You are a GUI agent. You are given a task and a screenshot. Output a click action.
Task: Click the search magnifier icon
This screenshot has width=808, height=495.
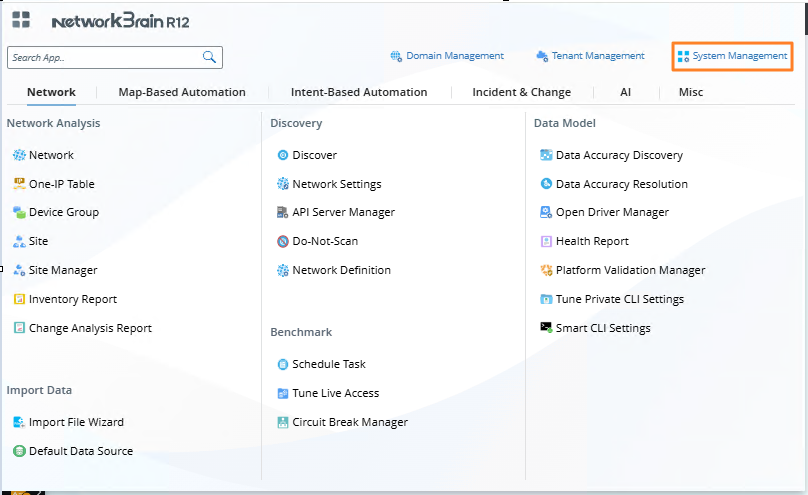210,57
